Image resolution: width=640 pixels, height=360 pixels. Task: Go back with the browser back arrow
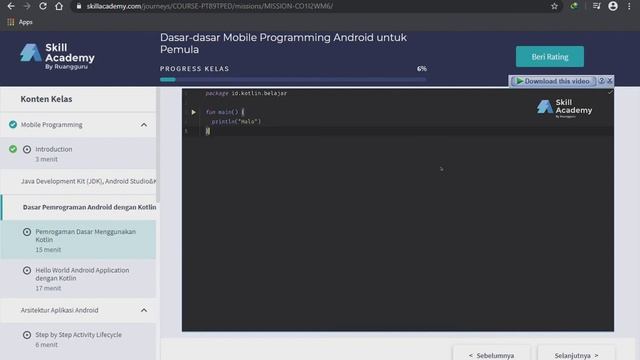coord(11,6)
